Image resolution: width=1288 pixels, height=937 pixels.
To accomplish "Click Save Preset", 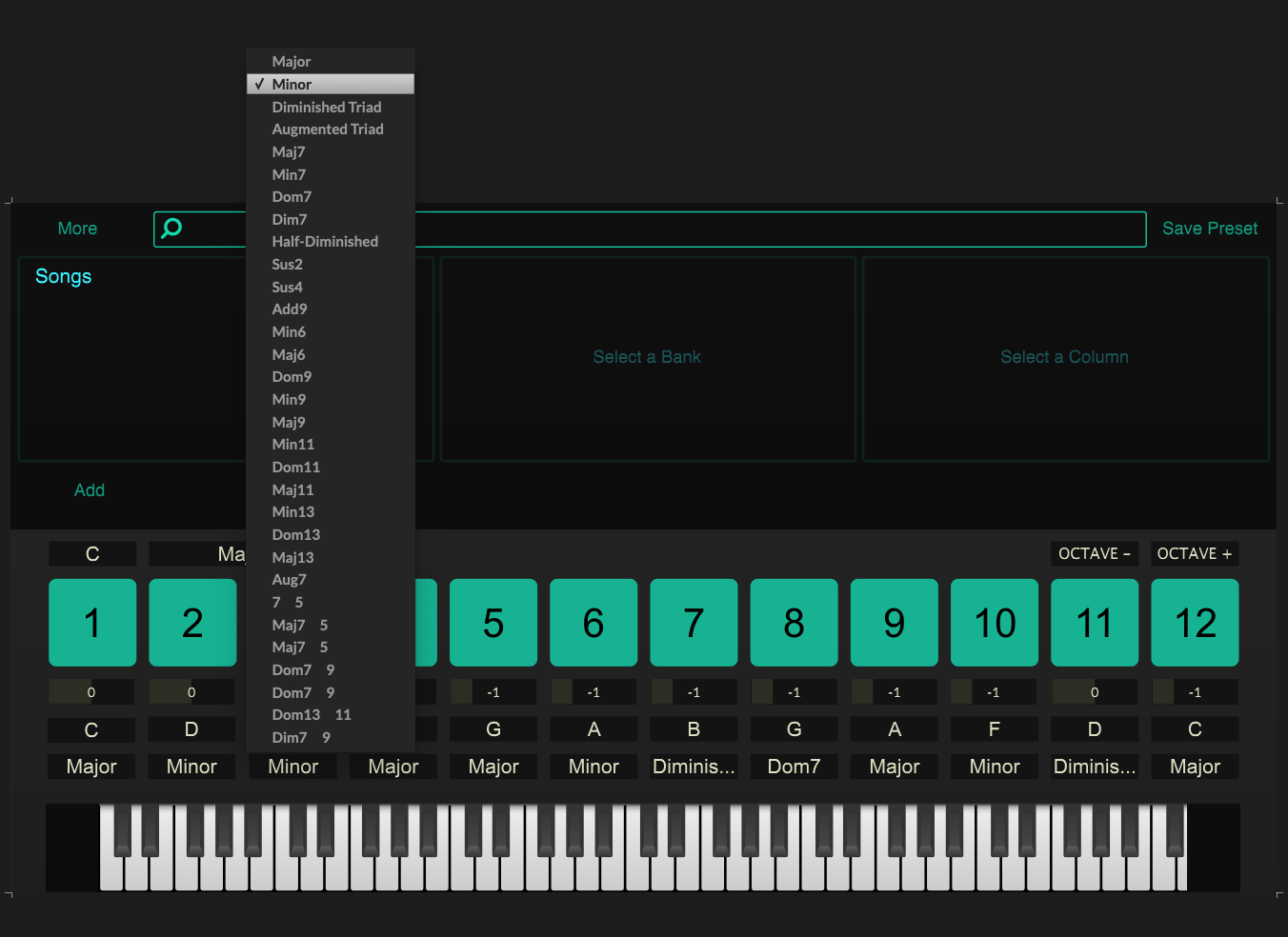I will (x=1210, y=229).
